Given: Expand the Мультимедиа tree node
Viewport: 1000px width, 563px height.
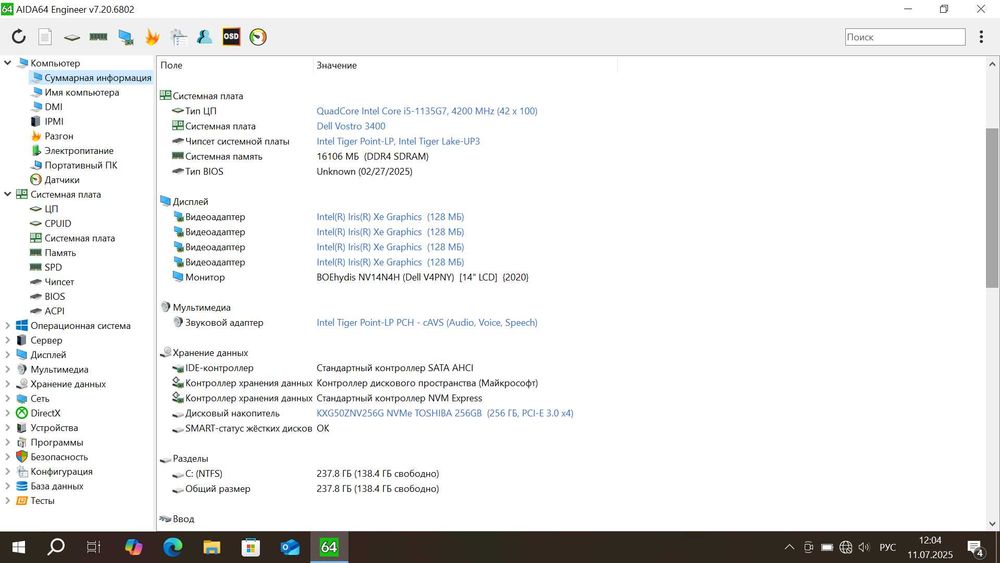Looking at the screenshot, I should [x=8, y=370].
